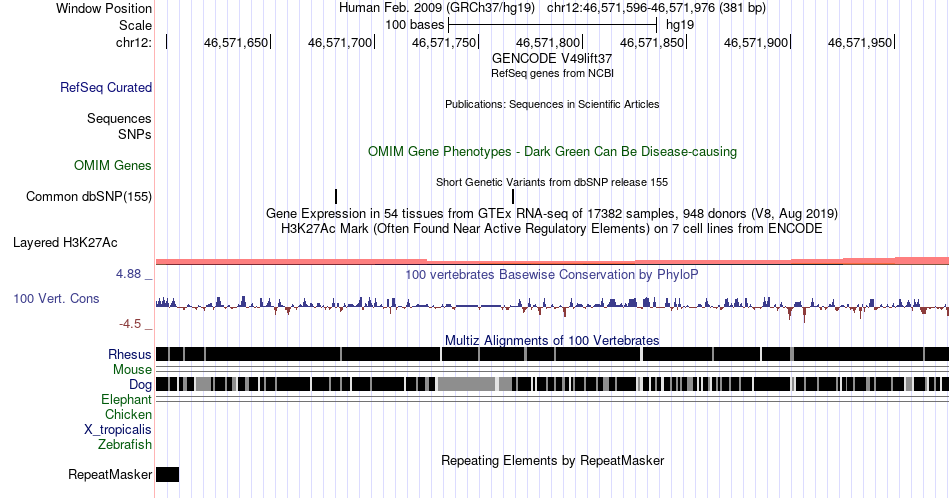Click the chr12: ruler label
The height and width of the screenshot is (498, 950).
click(x=134, y=42)
